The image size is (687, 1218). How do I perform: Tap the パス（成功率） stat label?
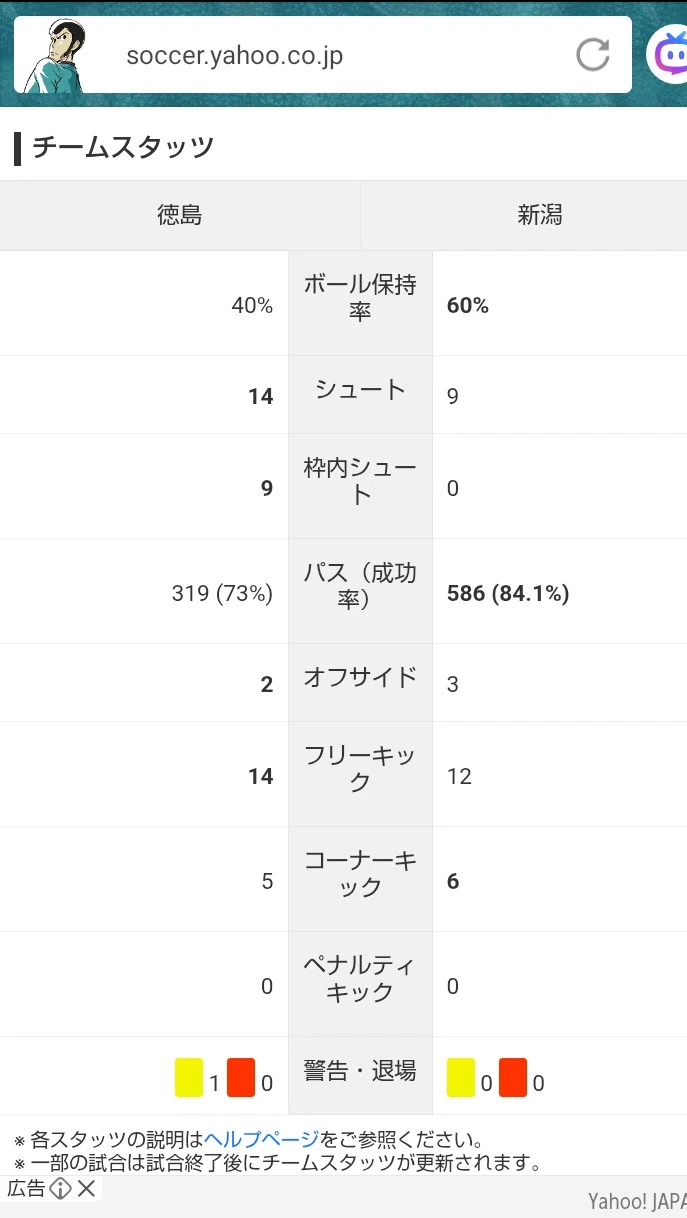360,586
